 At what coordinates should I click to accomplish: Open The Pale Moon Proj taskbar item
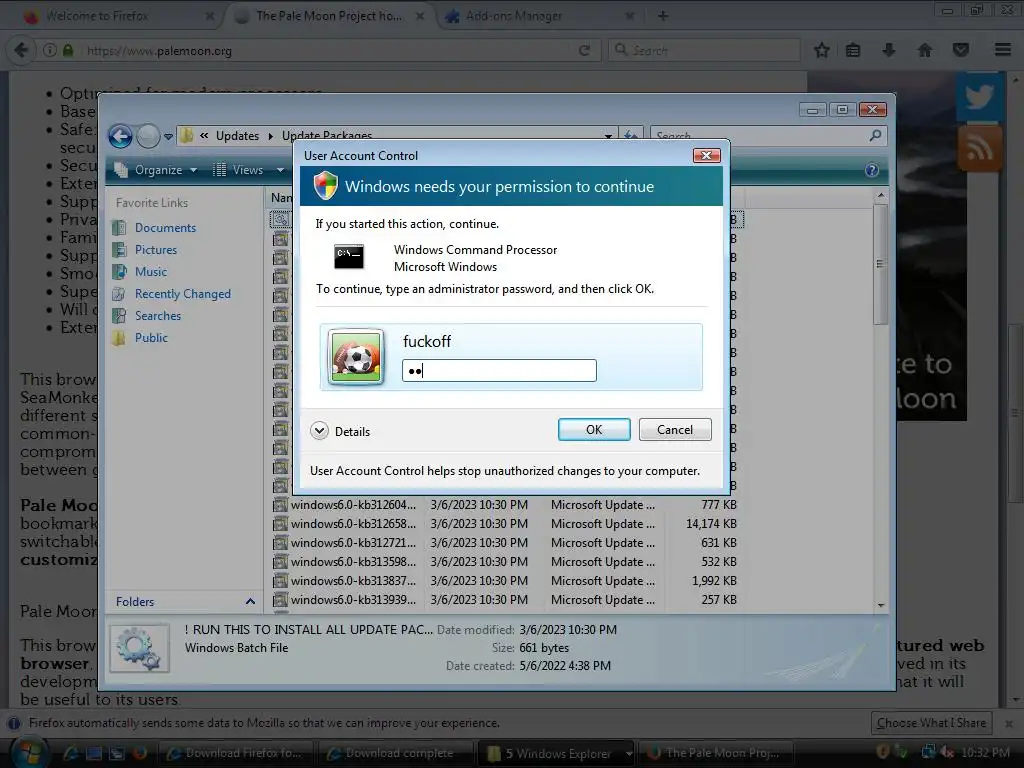(716, 753)
